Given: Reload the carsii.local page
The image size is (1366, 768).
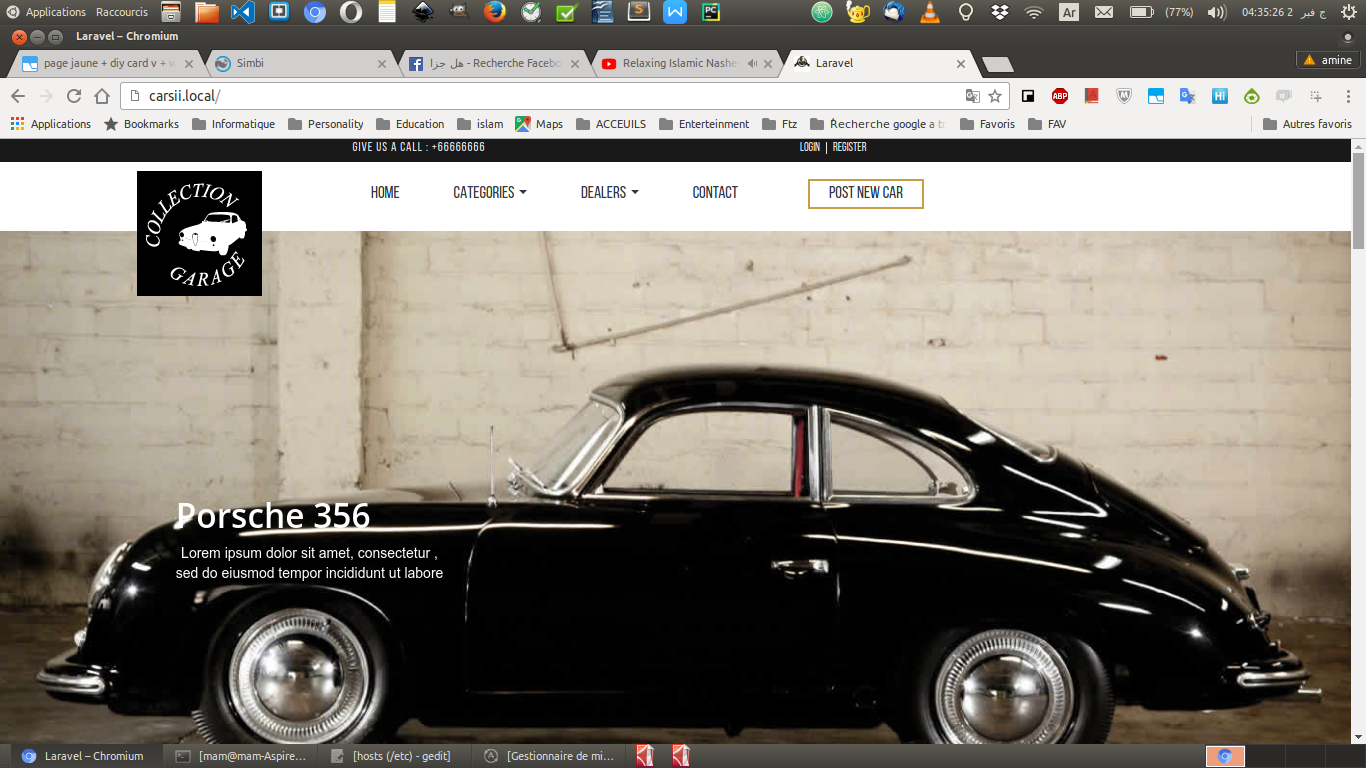Looking at the screenshot, I should click(x=73, y=96).
